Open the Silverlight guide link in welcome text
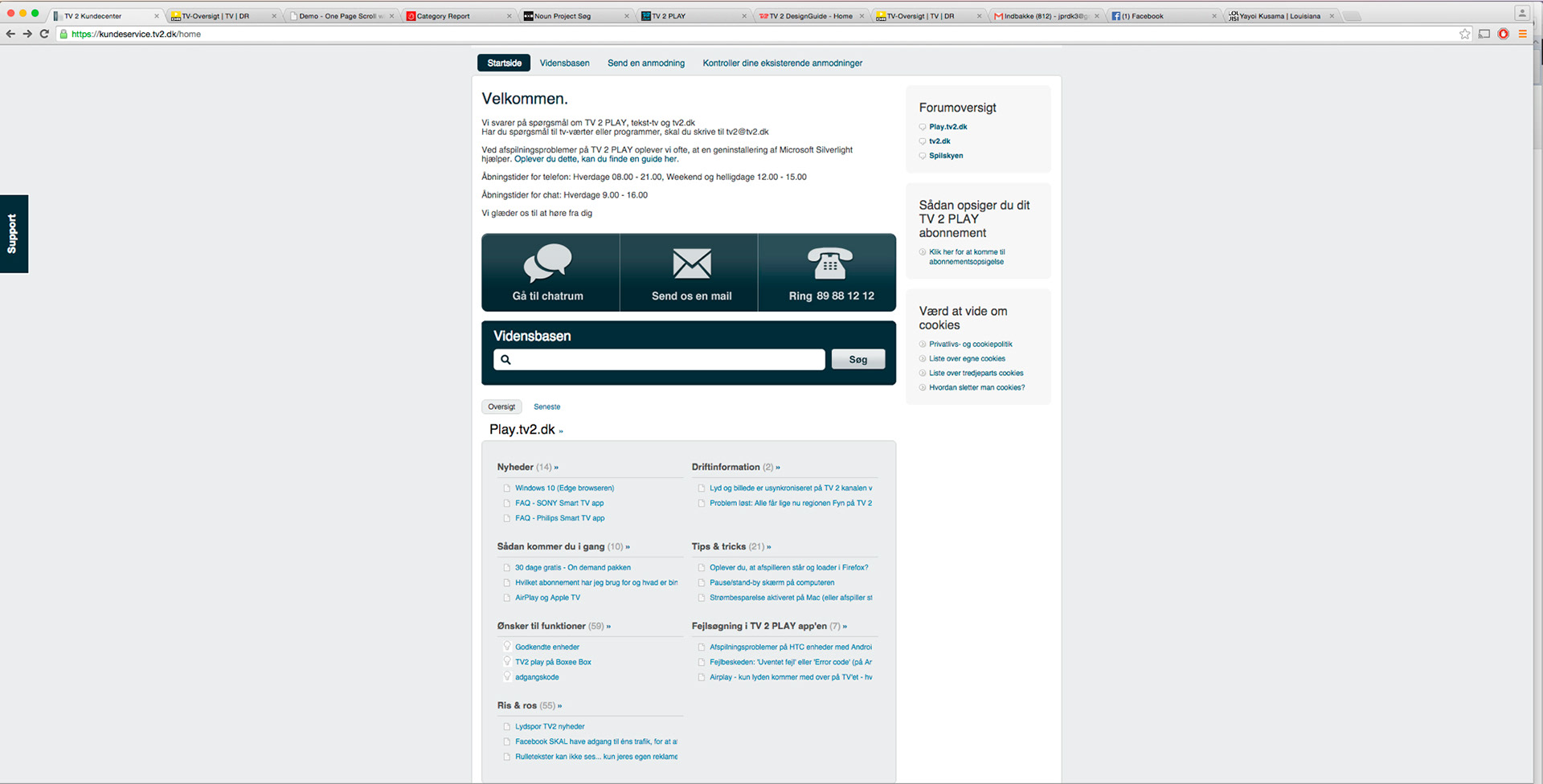 point(596,159)
